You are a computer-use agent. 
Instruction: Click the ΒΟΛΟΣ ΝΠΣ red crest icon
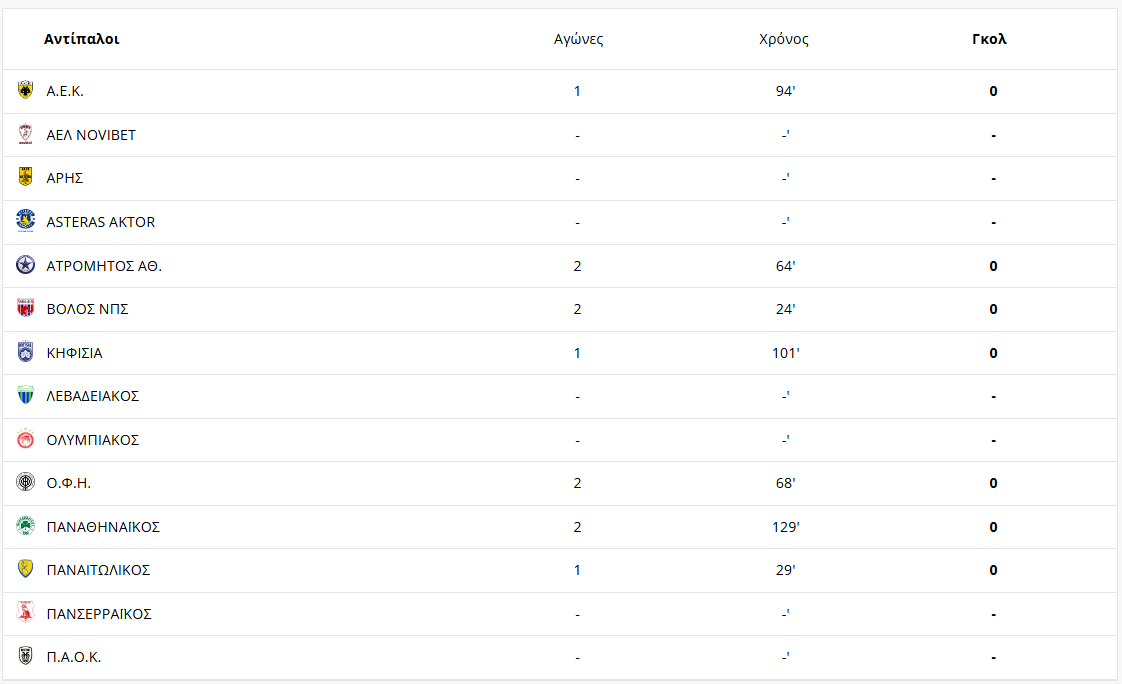pyautogui.click(x=25, y=309)
